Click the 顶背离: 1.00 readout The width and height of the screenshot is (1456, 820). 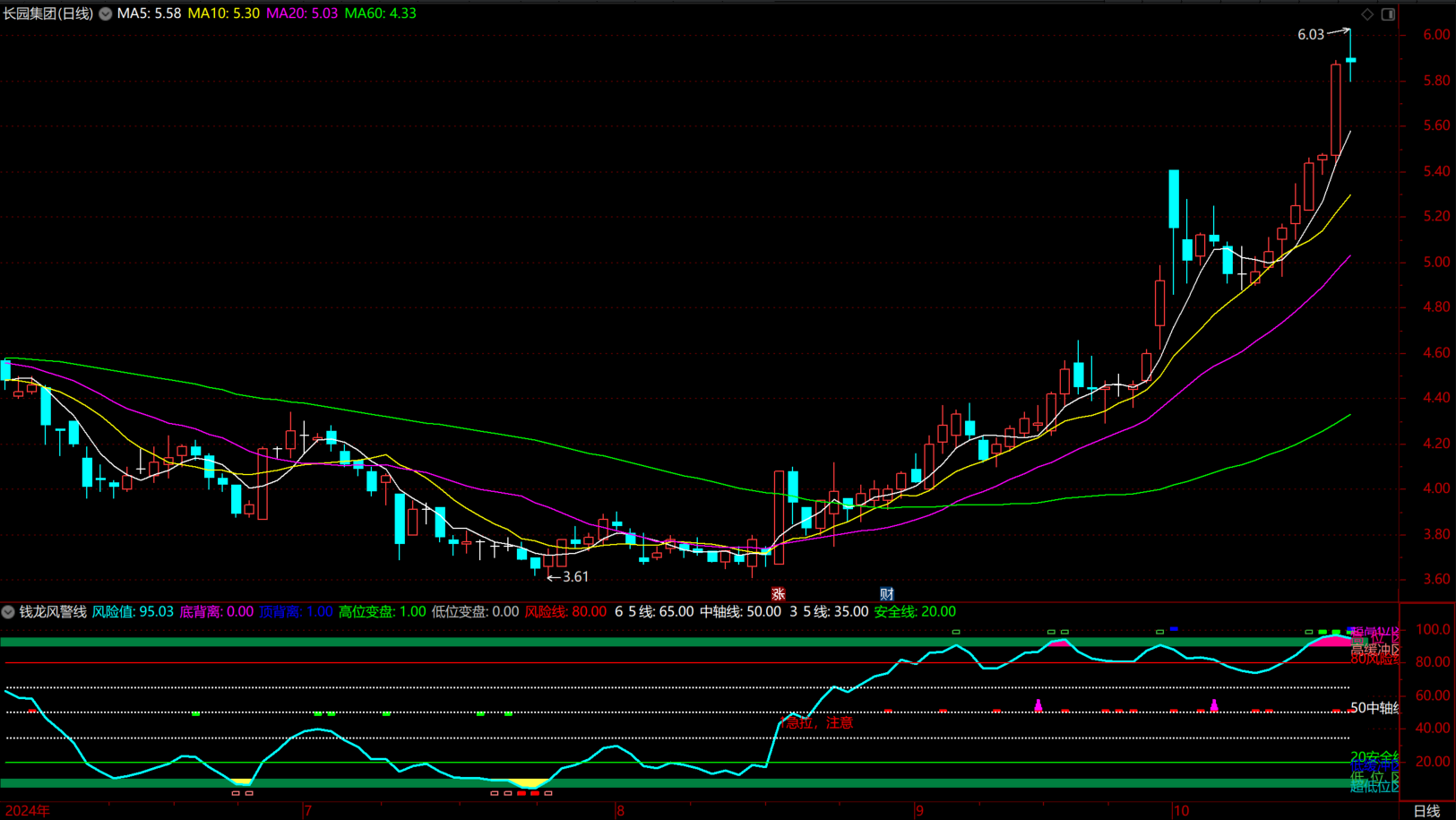[x=296, y=612]
